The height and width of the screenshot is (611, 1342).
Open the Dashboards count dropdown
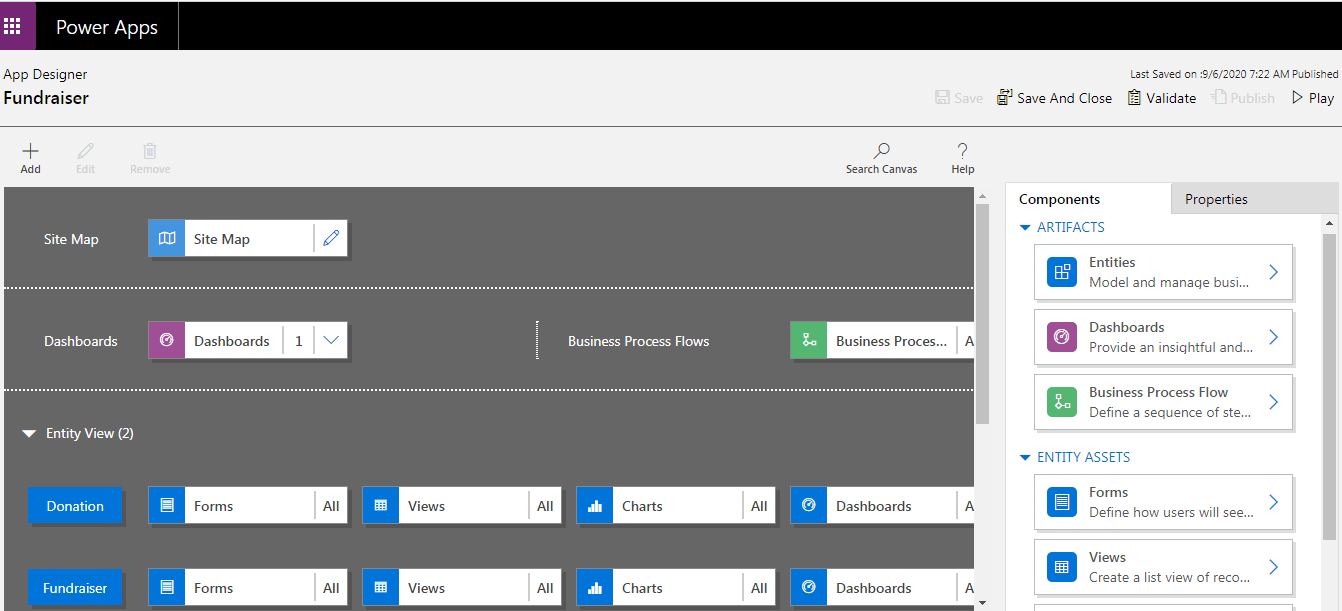[331, 340]
